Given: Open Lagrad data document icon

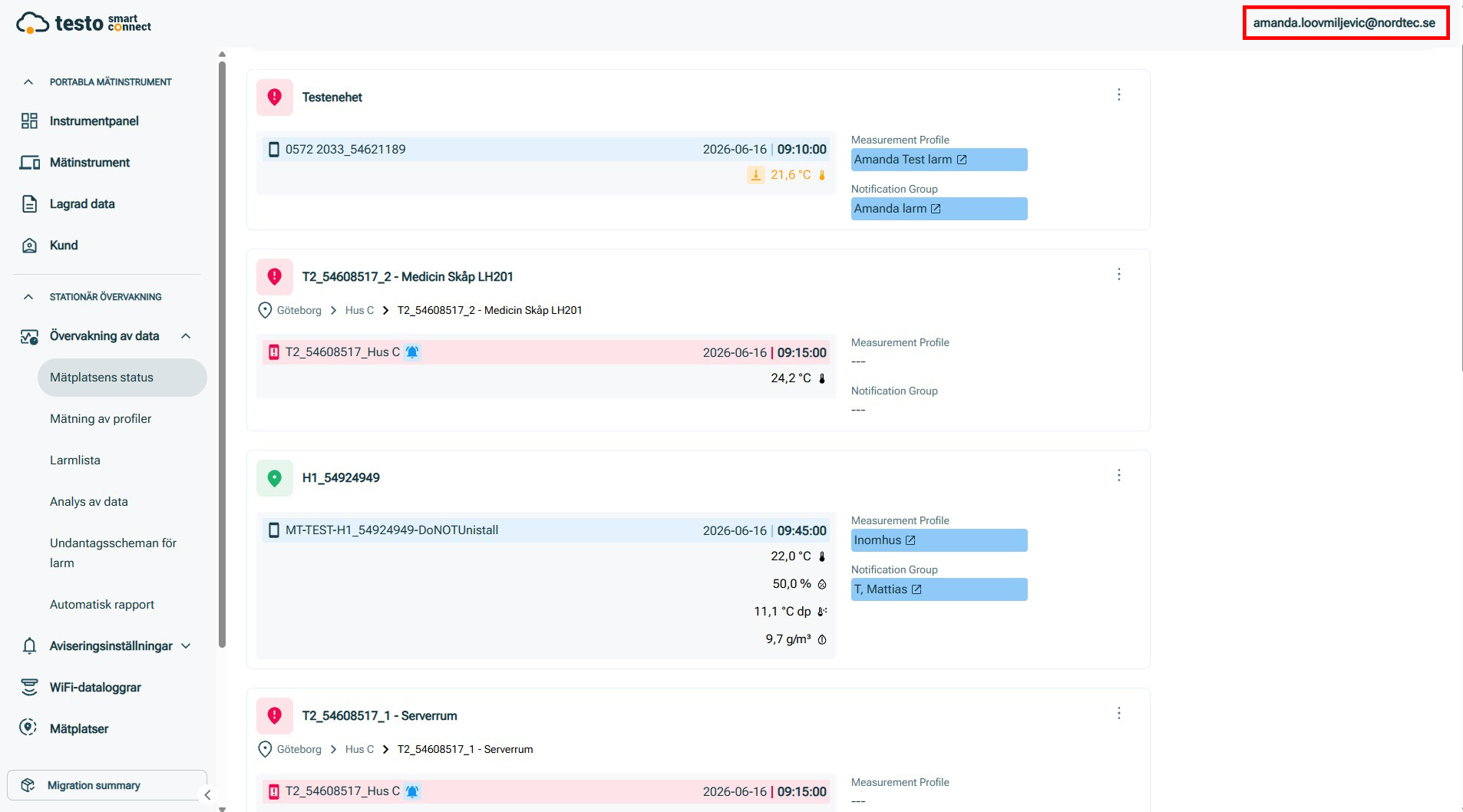Looking at the screenshot, I should [29, 203].
